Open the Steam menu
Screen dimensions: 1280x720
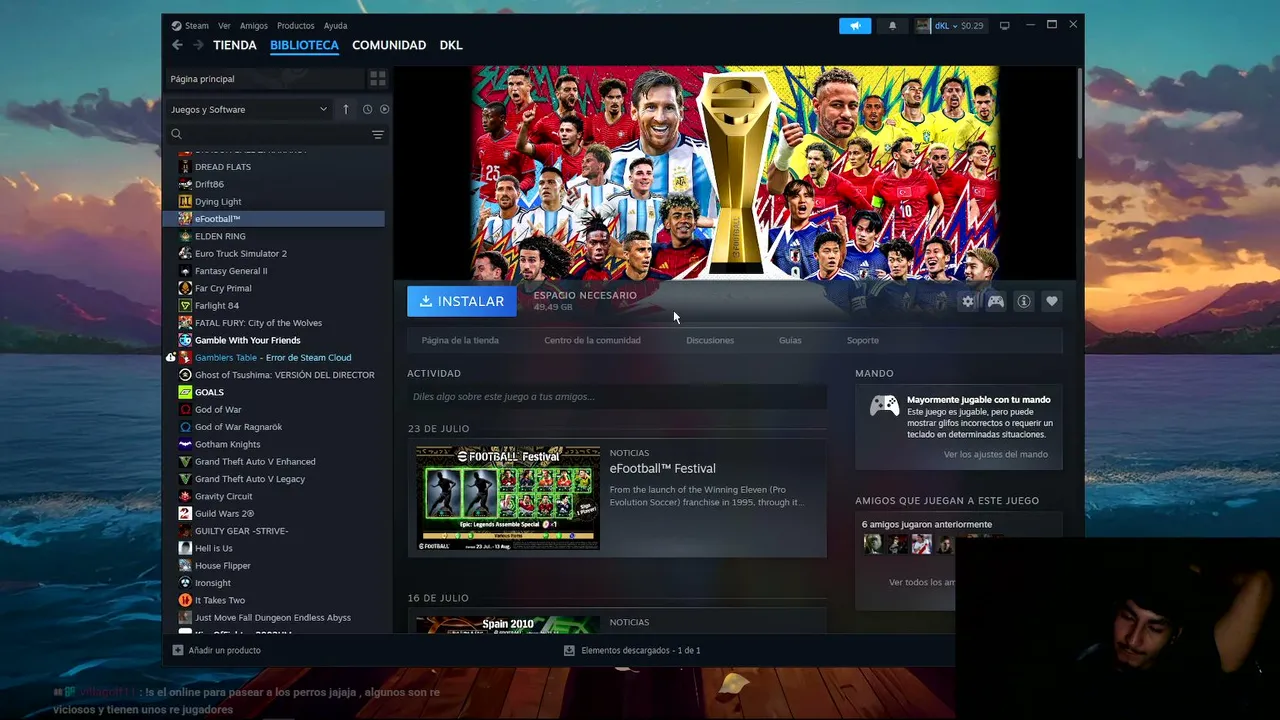(x=197, y=26)
